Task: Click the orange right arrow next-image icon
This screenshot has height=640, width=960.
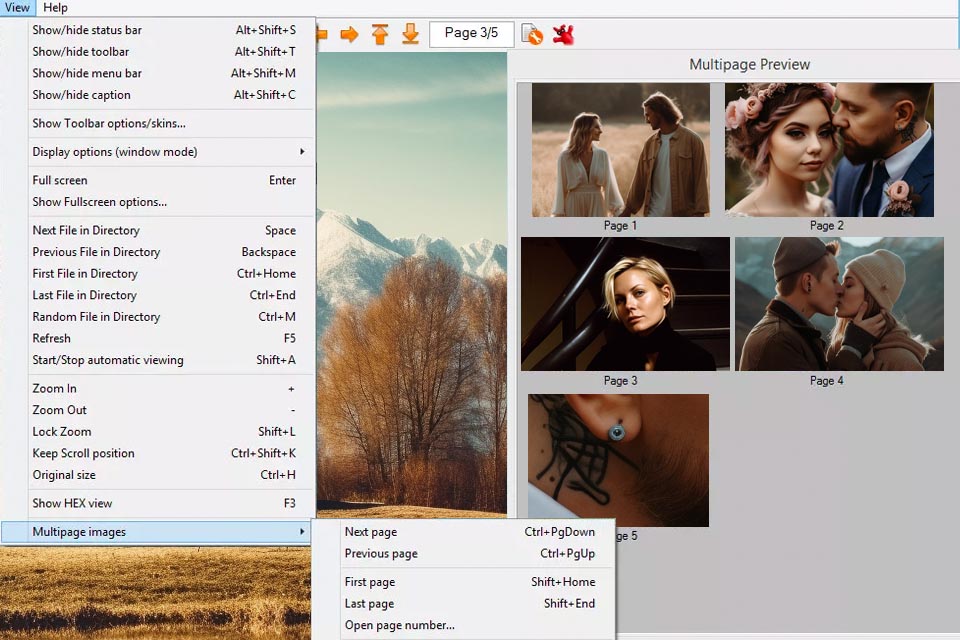Action: [x=349, y=34]
